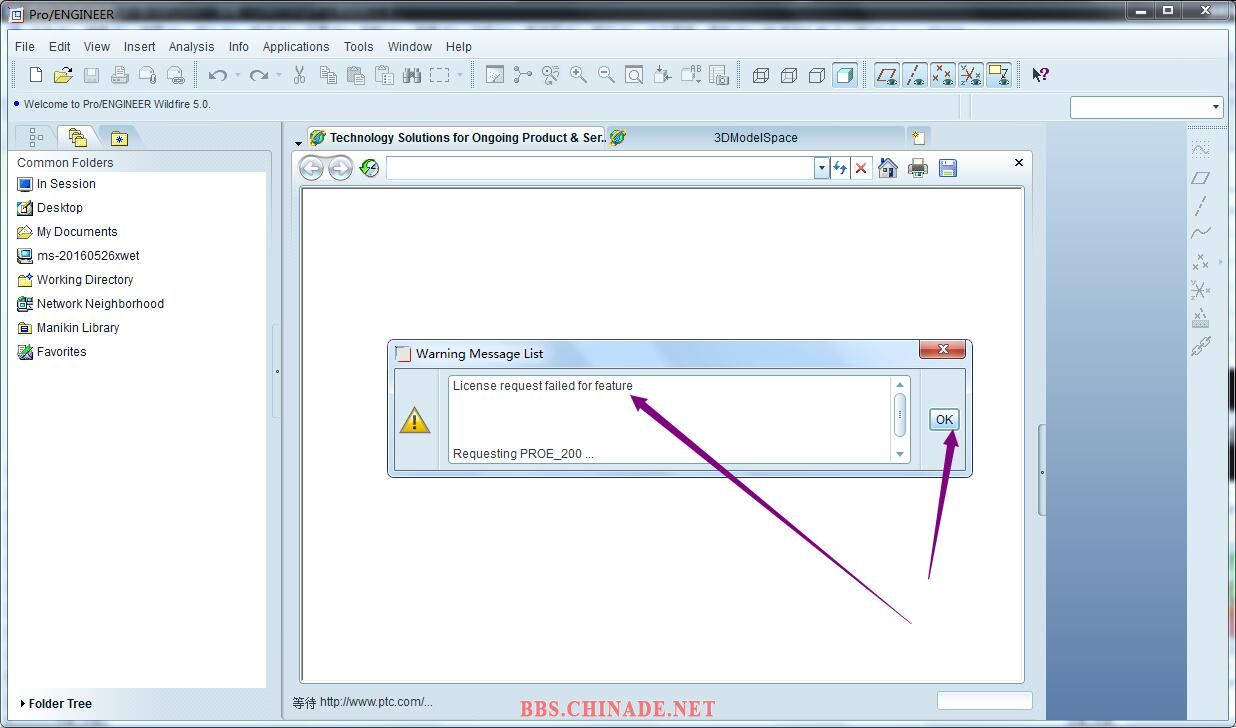Image resolution: width=1236 pixels, height=728 pixels.
Task: Go to browser home page icon
Action: [888, 168]
